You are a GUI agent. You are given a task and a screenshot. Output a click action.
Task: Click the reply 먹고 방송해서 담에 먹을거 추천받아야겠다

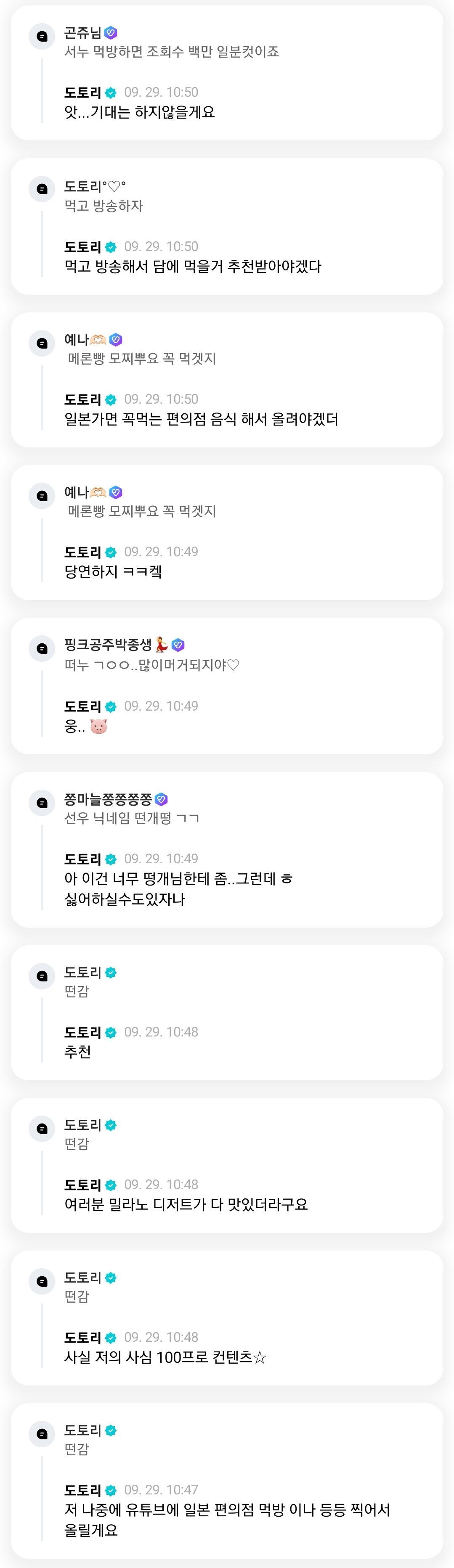pyautogui.click(x=193, y=267)
